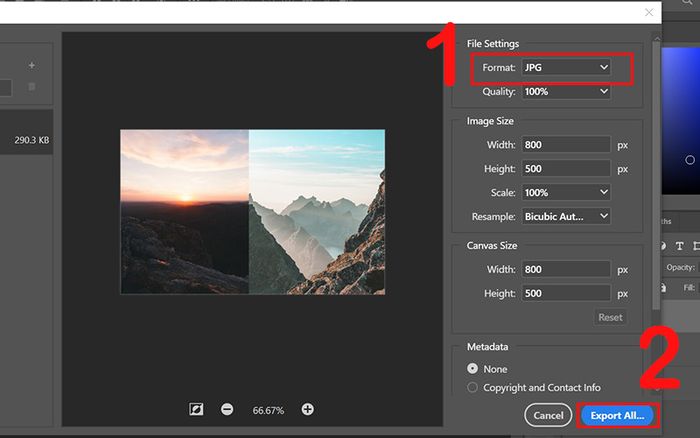Click the Cancel button
700x438 pixels.
tap(548, 415)
